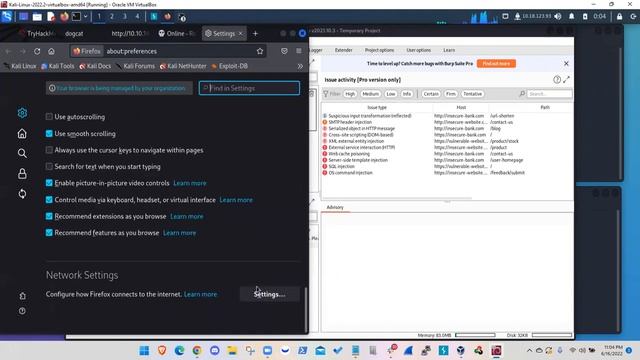Open the Pocket save icon

pyautogui.click(x=284, y=51)
